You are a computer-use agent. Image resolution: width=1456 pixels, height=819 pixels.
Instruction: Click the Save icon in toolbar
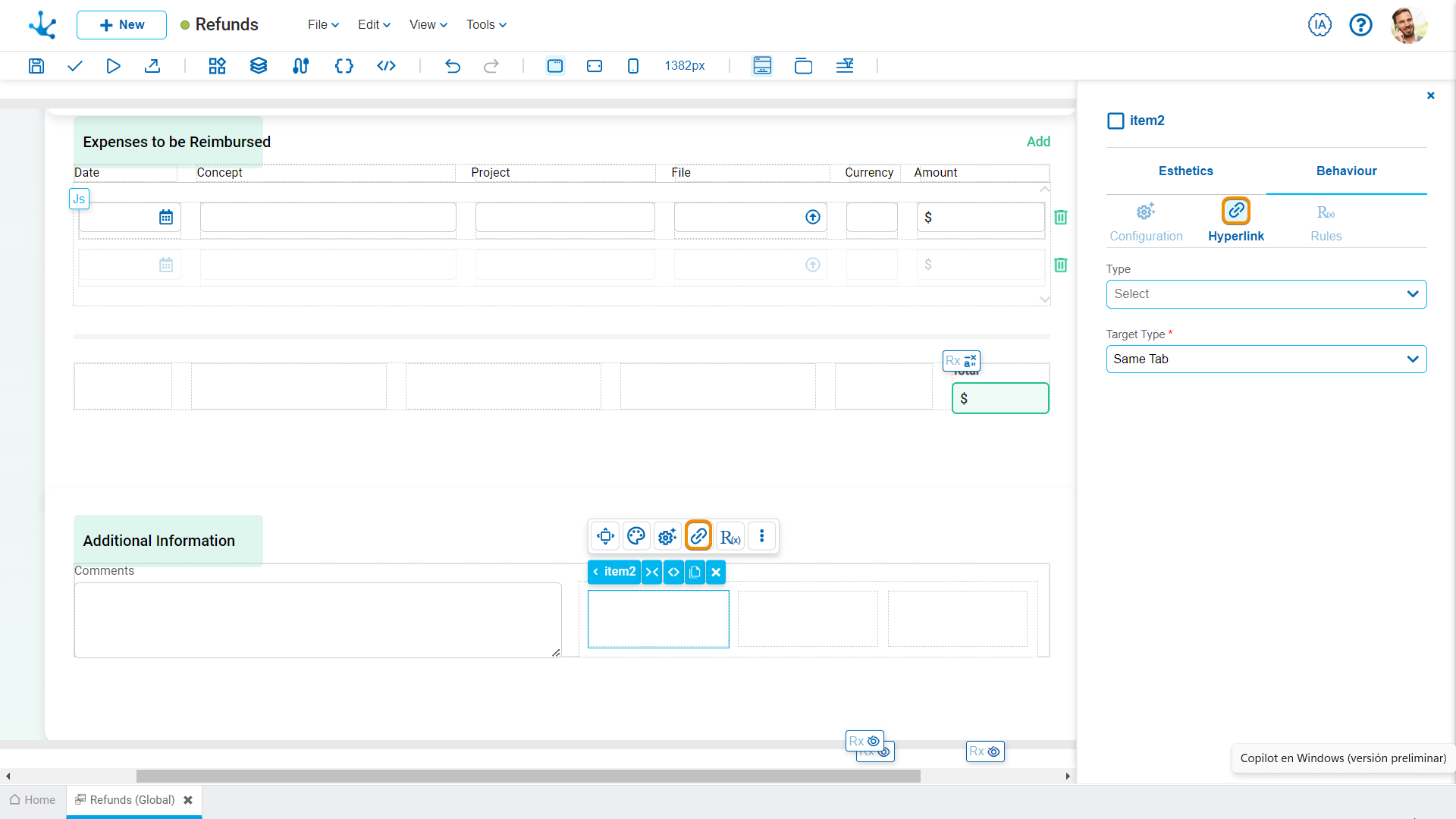(36, 66)
